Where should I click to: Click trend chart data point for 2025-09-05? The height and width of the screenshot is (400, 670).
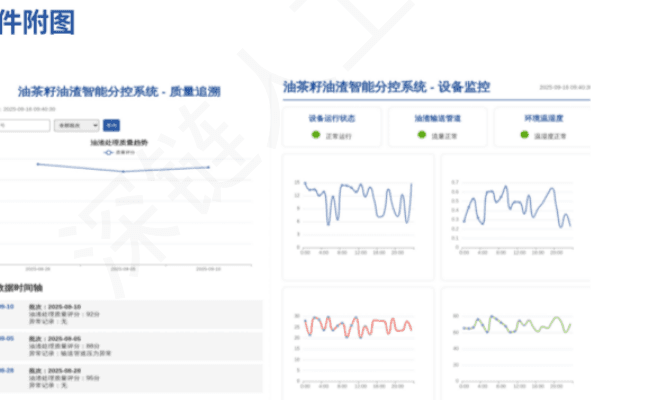(123, 171)
